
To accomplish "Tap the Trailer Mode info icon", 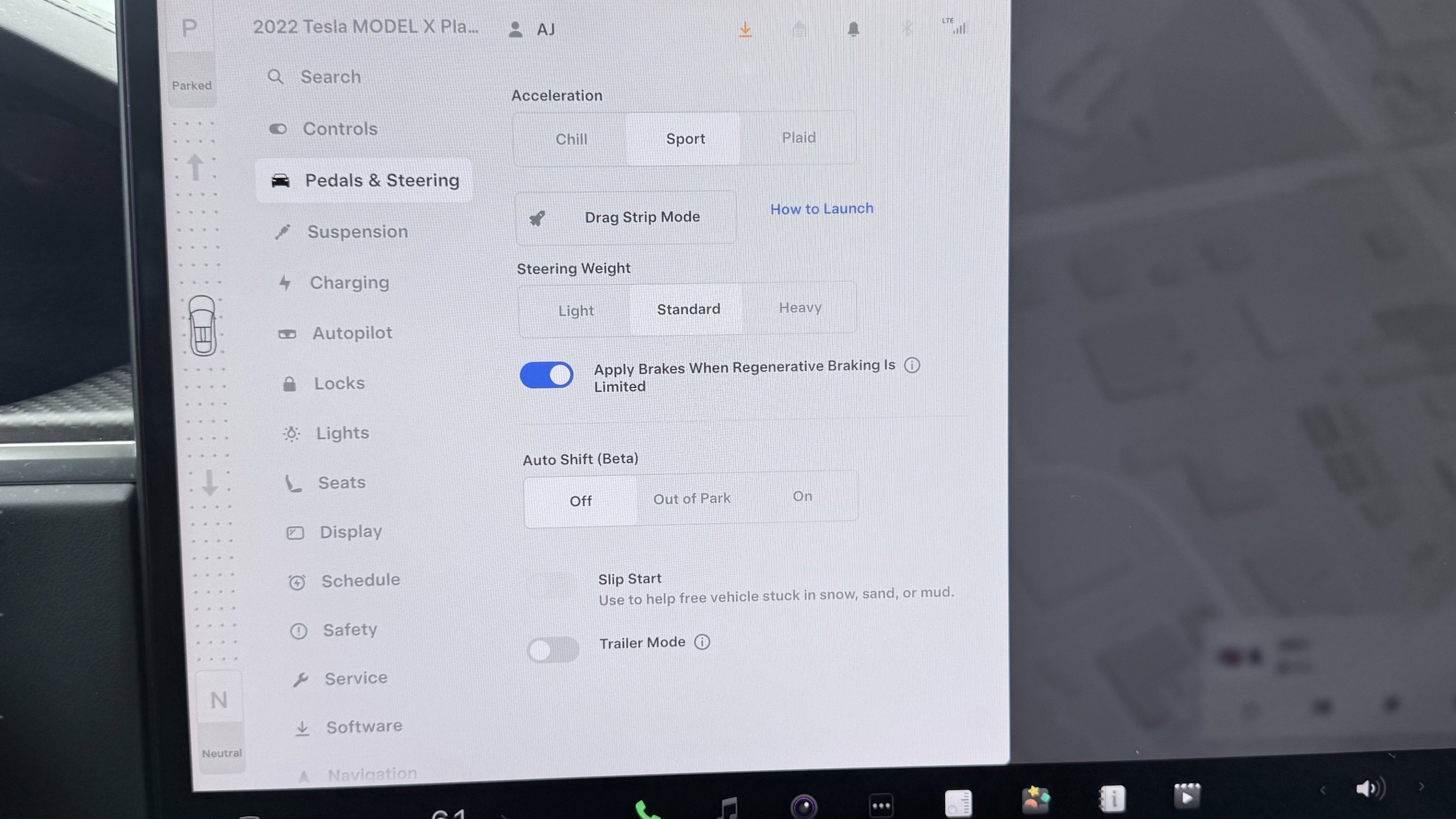I will click(702, 642).
